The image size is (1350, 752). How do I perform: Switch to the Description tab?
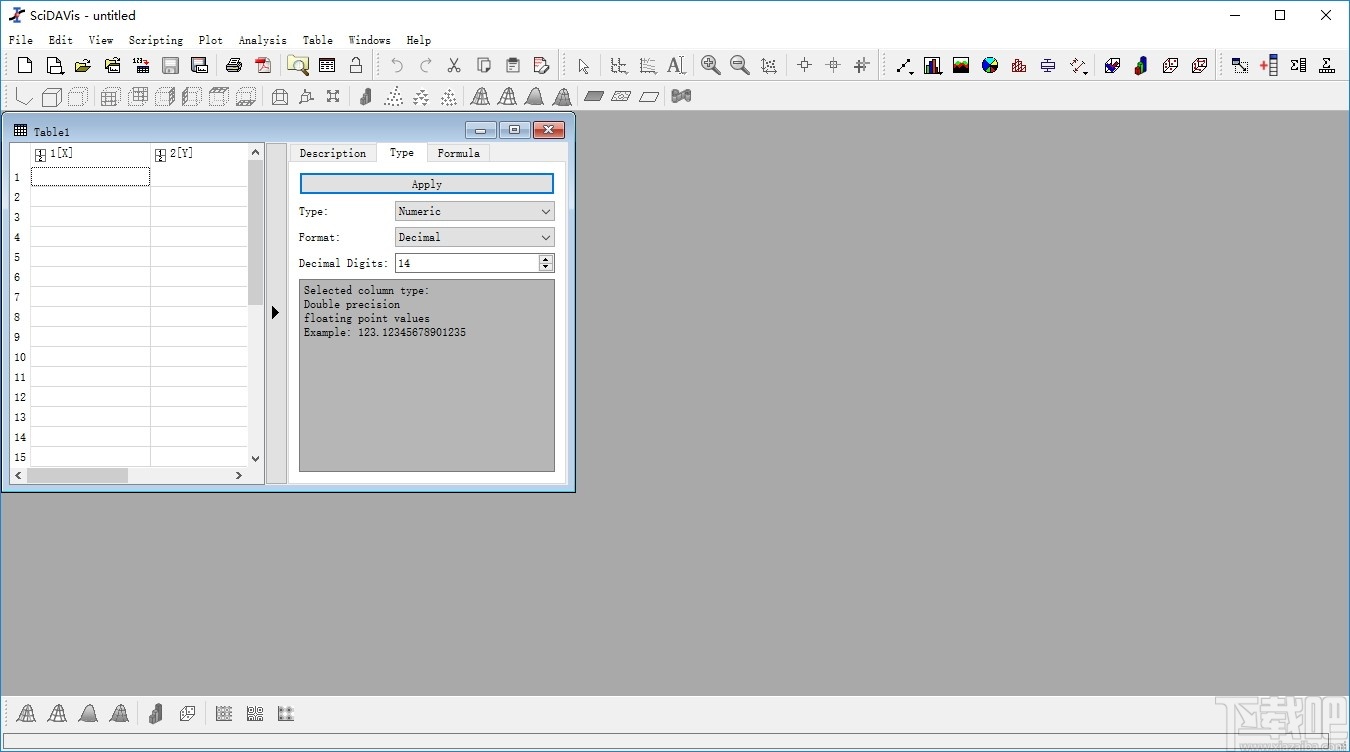tap(333, 153)
